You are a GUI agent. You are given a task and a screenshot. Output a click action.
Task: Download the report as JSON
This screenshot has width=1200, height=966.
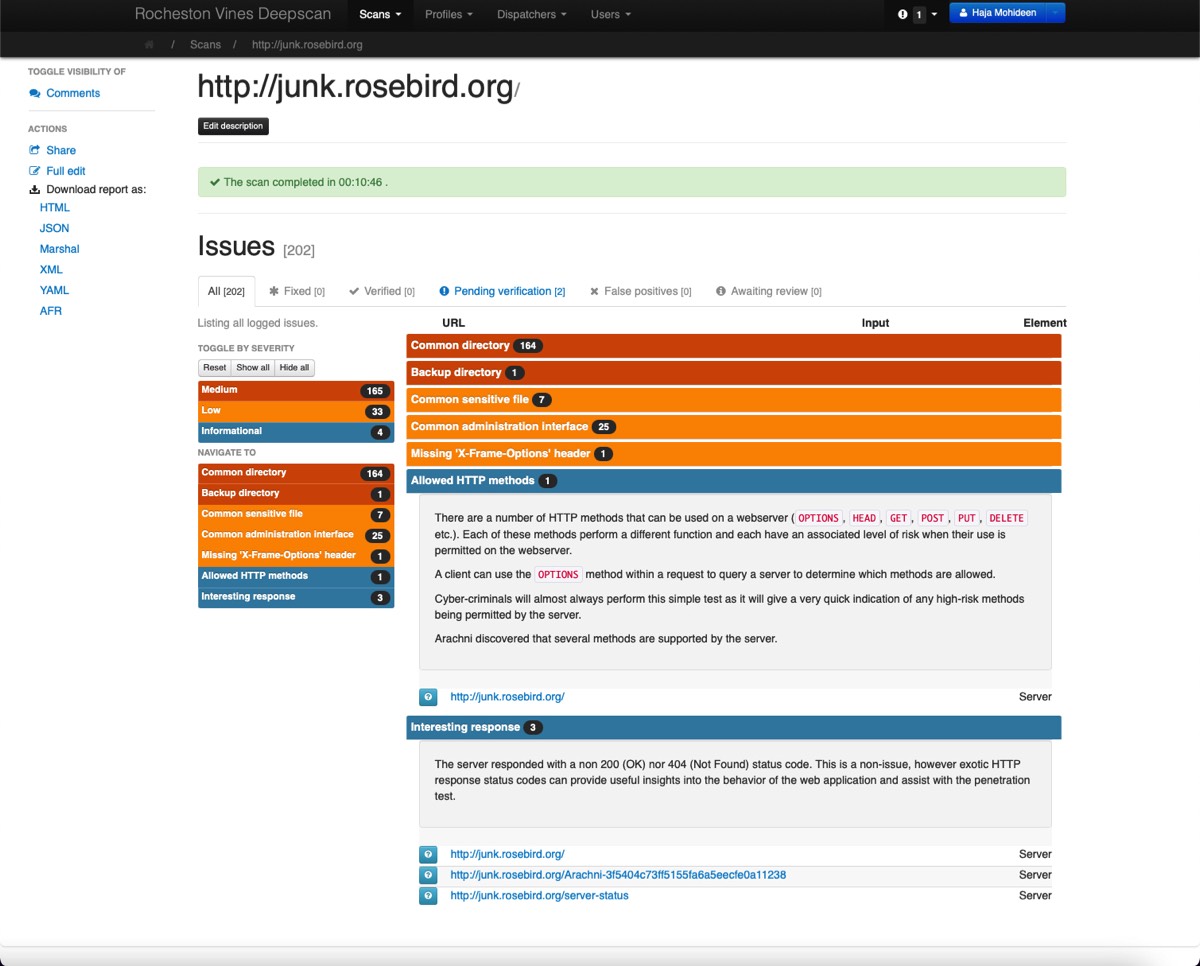coord(54,228)
